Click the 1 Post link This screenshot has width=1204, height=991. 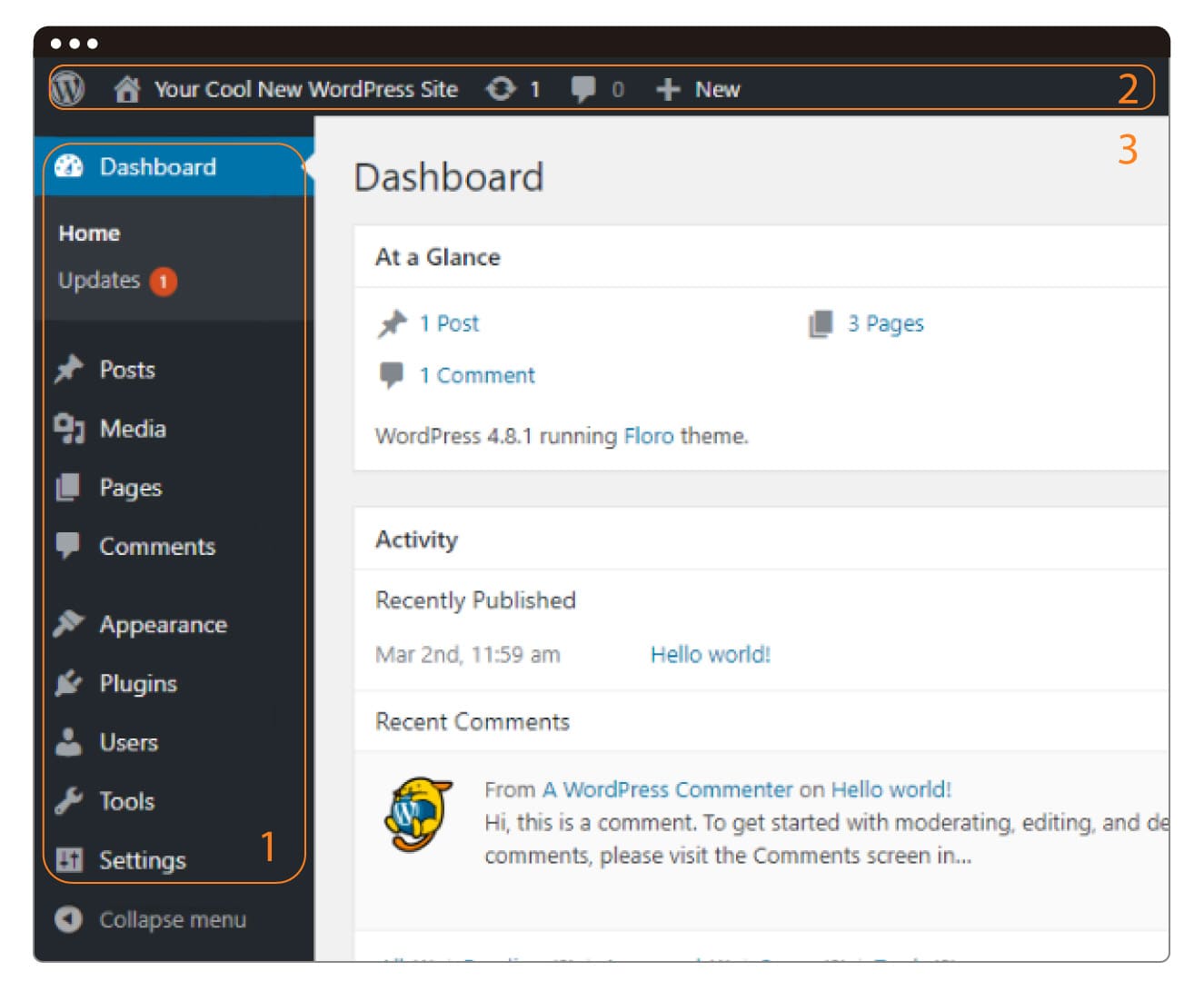449,323
